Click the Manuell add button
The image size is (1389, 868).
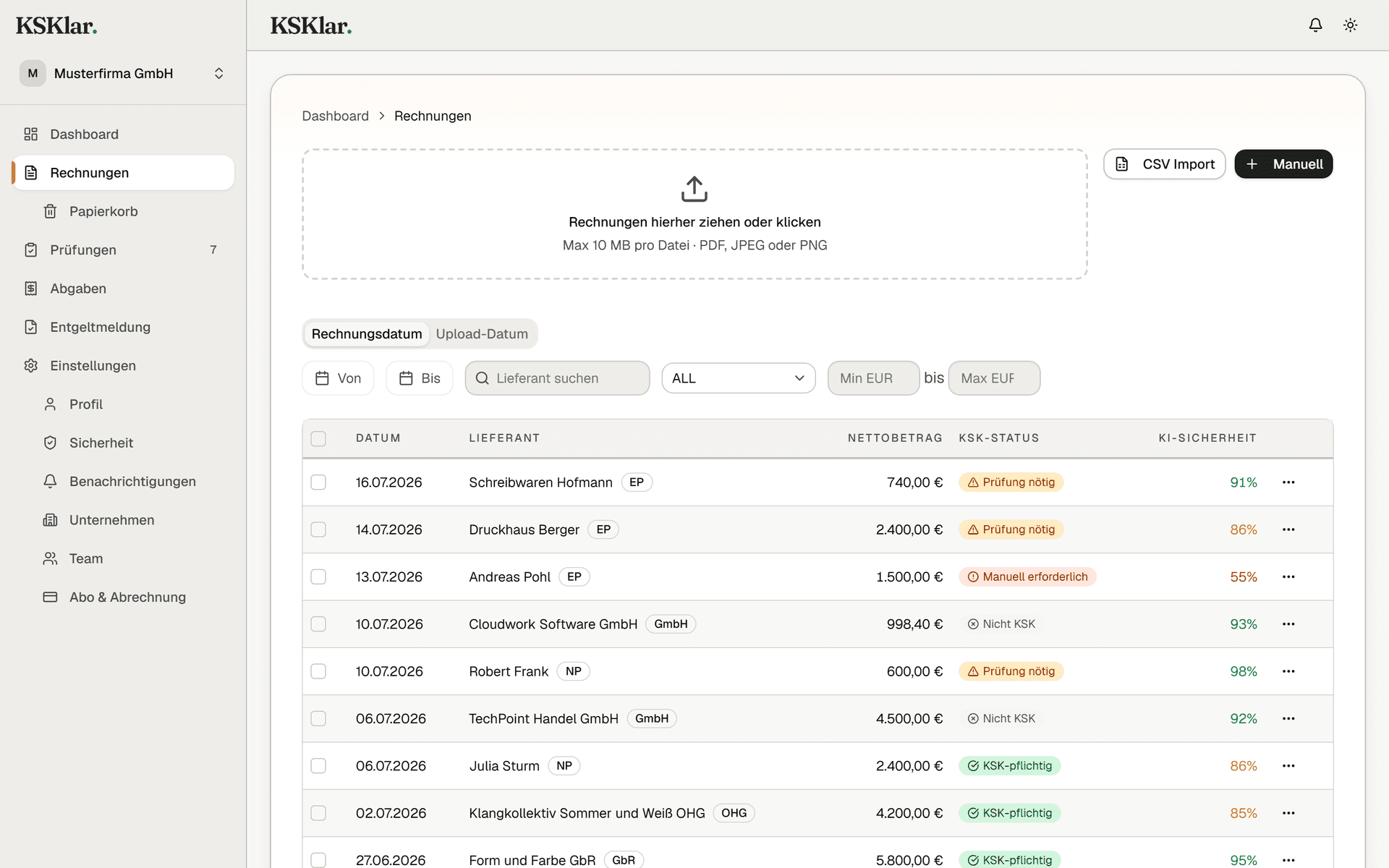click(1283, 164)
